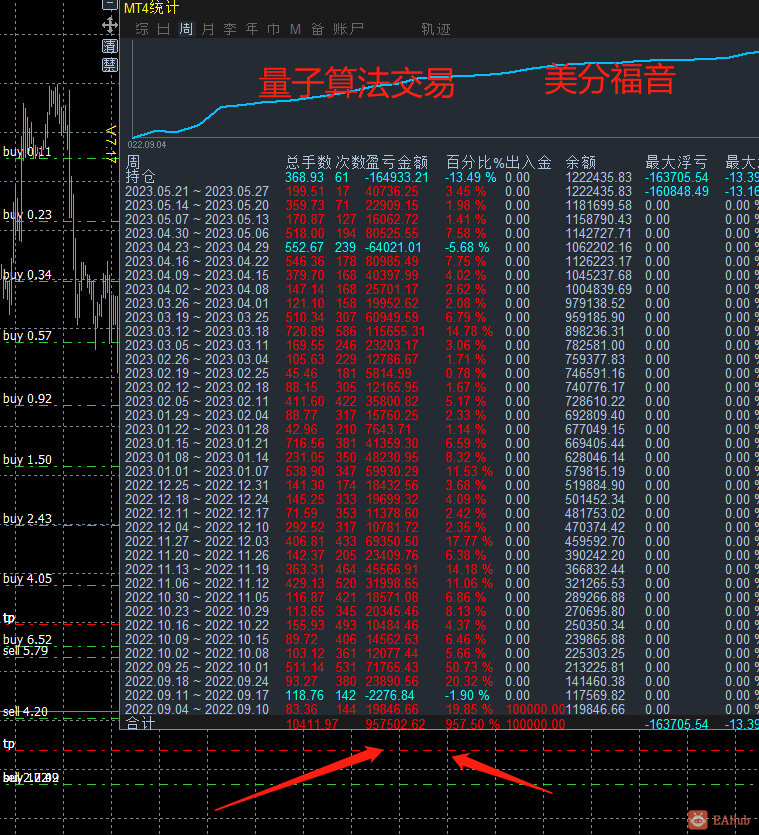The width and height of the screenshot is (759, 835).
Task: Click max floating loss -163705.54 in 持仓 row
Action: pyautogui.click(x=676, y=177)
